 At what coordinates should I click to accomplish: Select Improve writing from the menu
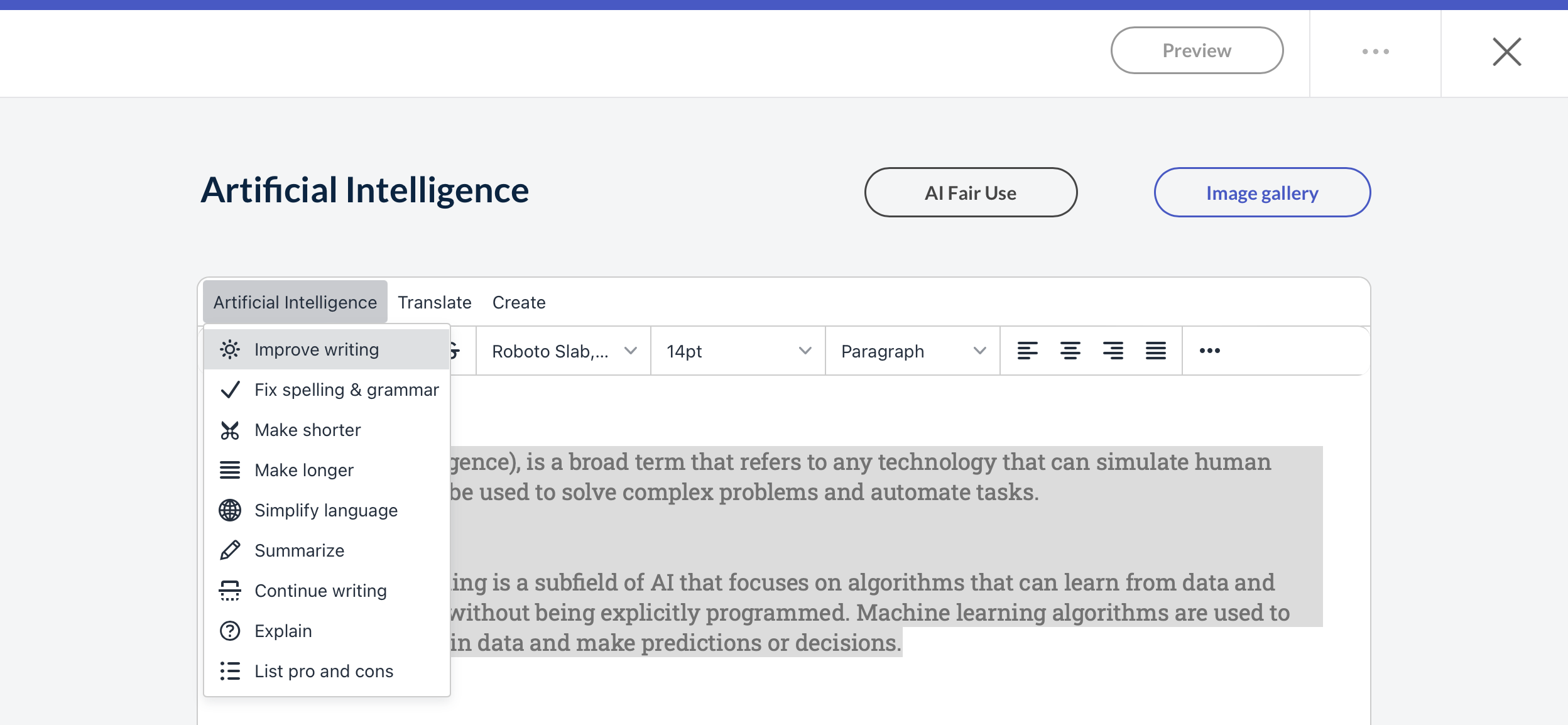[x=317, y=349]
